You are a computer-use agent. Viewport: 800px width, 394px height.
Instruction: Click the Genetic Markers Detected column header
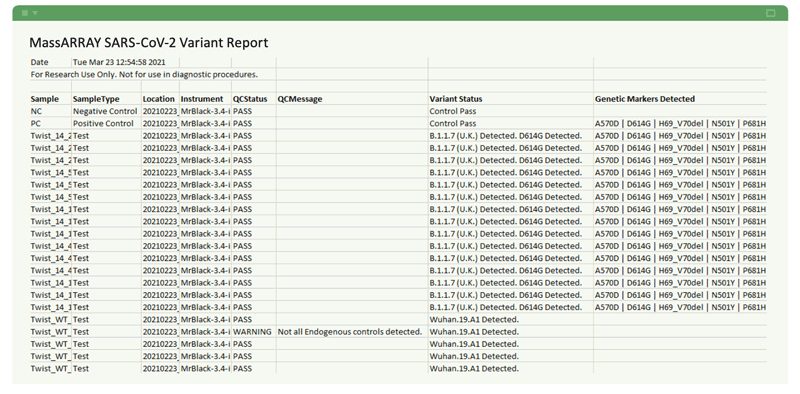click(x=645, y=99)
